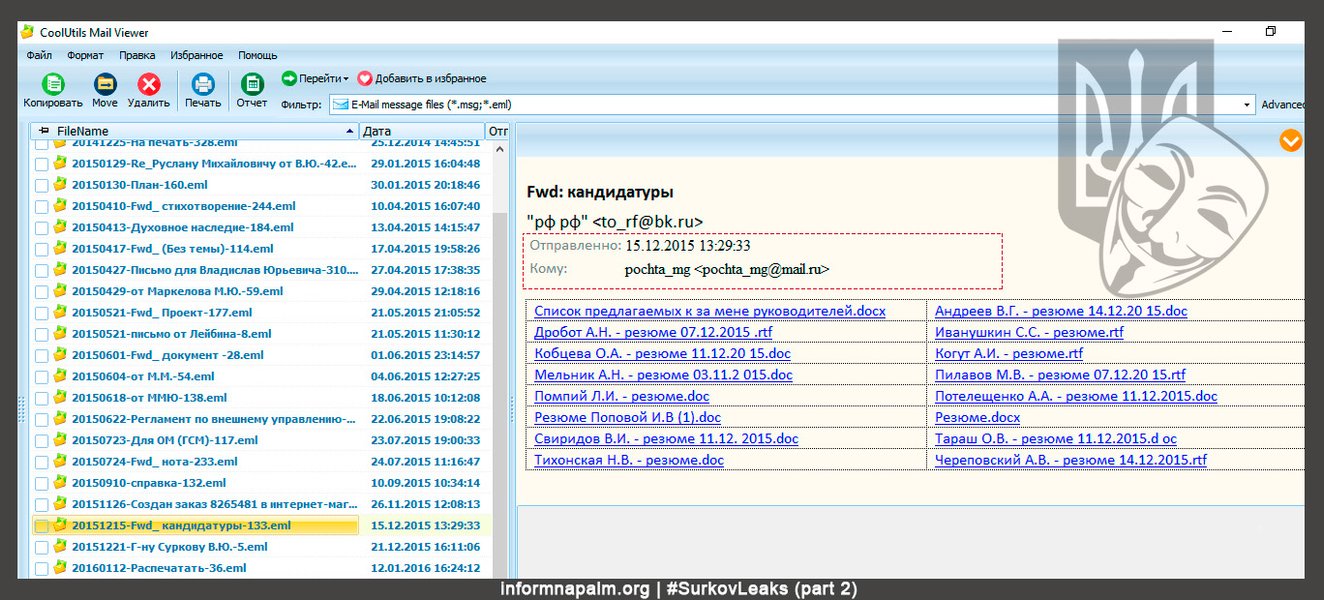
Task: Click the Move toolbar icon
Action: [x=105, y=85]
